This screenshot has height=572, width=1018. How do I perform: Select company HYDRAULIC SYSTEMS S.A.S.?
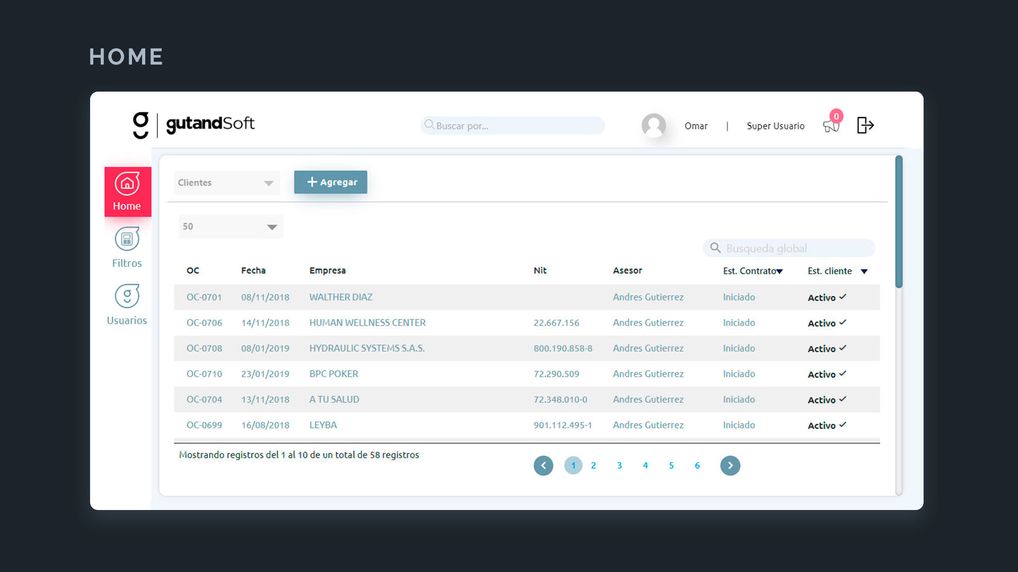click(x=367, y=348)
